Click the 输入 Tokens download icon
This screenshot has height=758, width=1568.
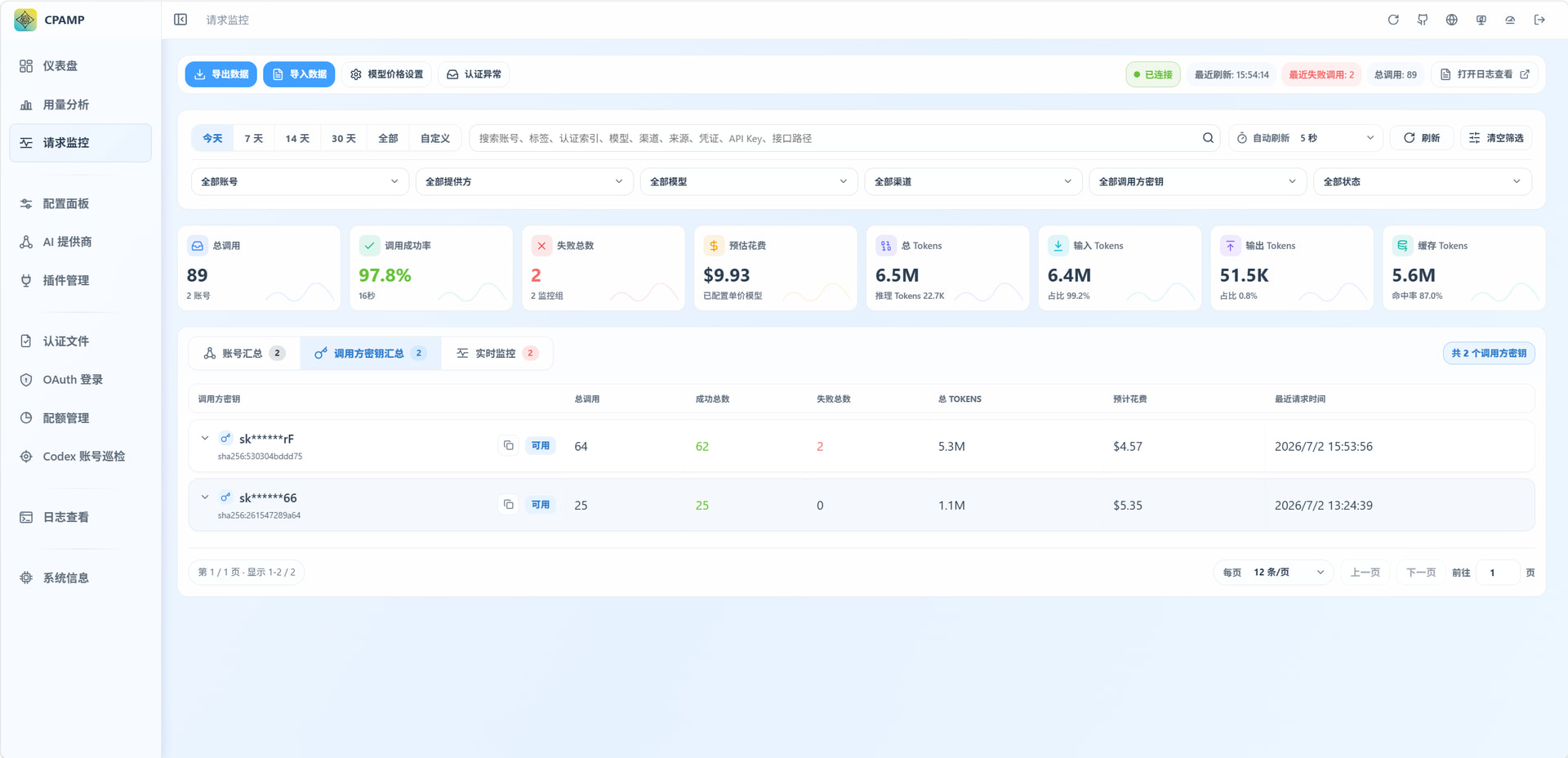(1058, 246)
